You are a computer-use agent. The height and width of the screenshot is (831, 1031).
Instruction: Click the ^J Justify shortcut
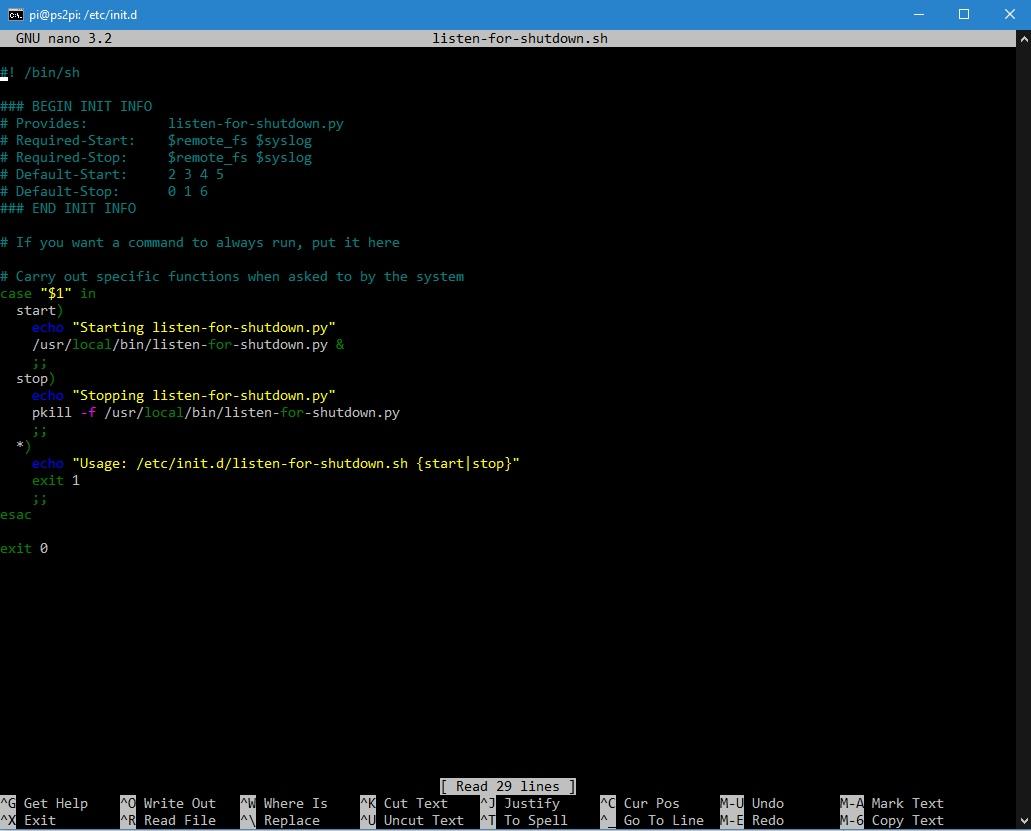coord(520,803)
